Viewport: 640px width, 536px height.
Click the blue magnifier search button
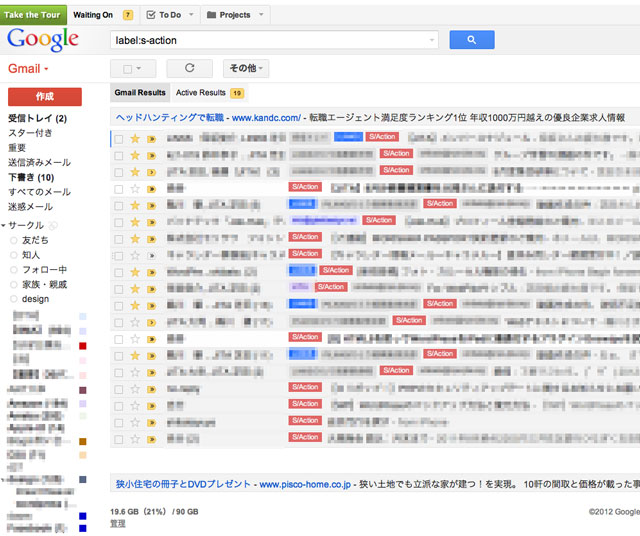point(472,40)
